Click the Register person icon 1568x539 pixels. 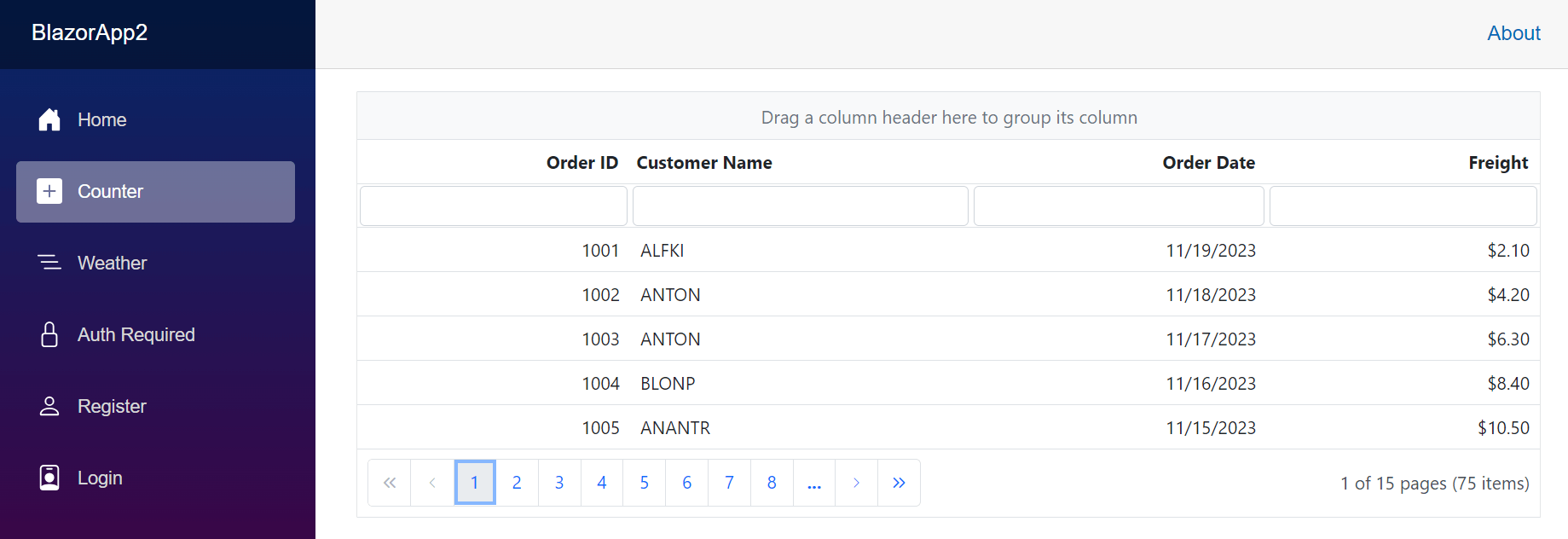(49, 406)
